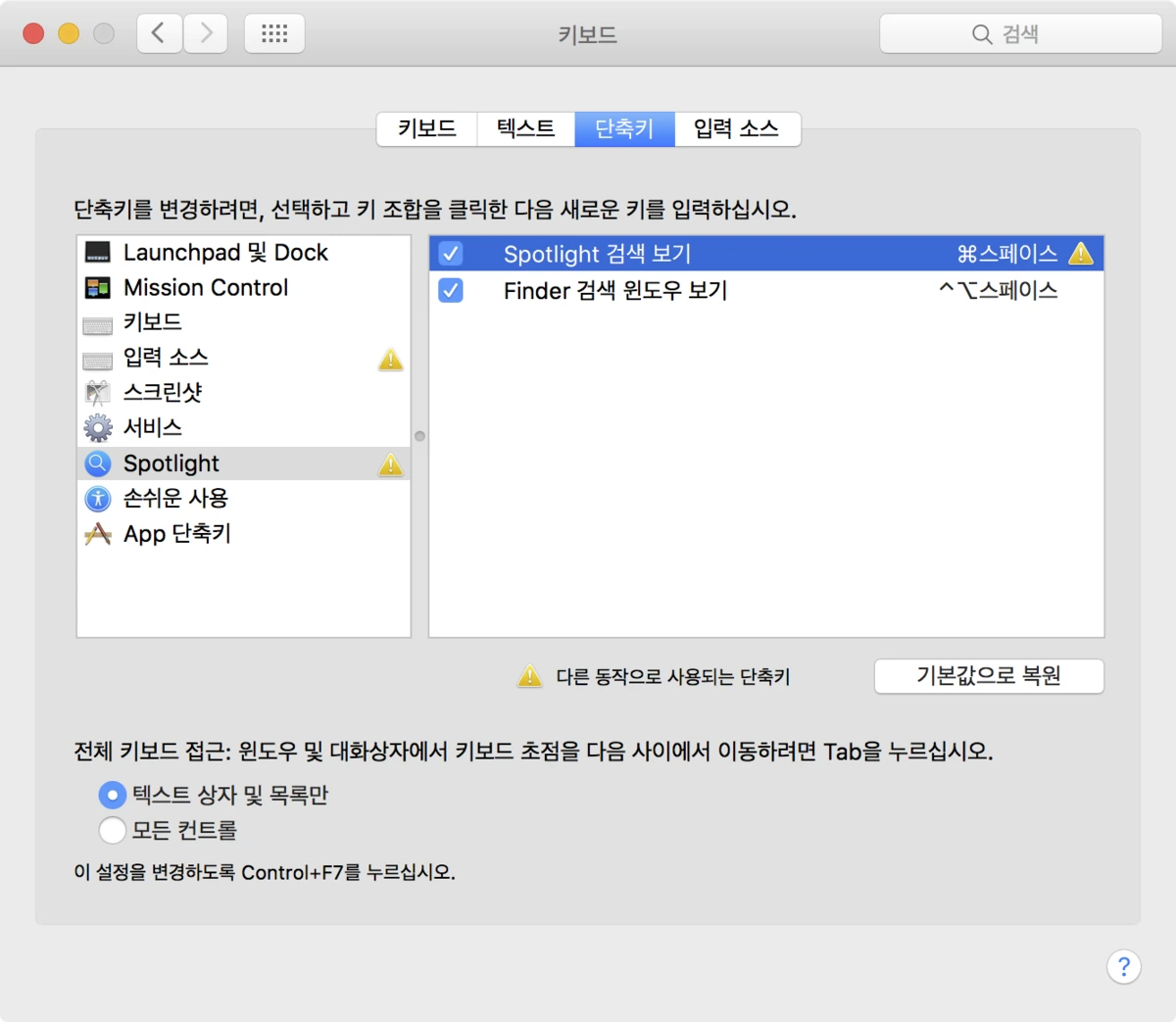Show all preferences grid button
The width and height of the screenshot is (1176, 1022).
274,34
